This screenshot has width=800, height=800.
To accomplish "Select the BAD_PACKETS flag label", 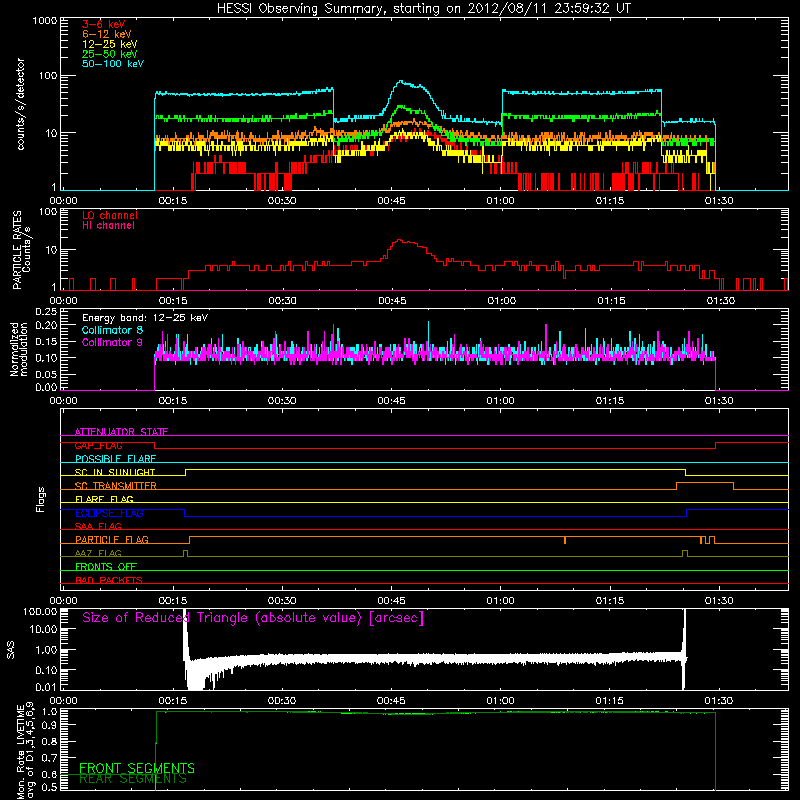I will [109, 580].
